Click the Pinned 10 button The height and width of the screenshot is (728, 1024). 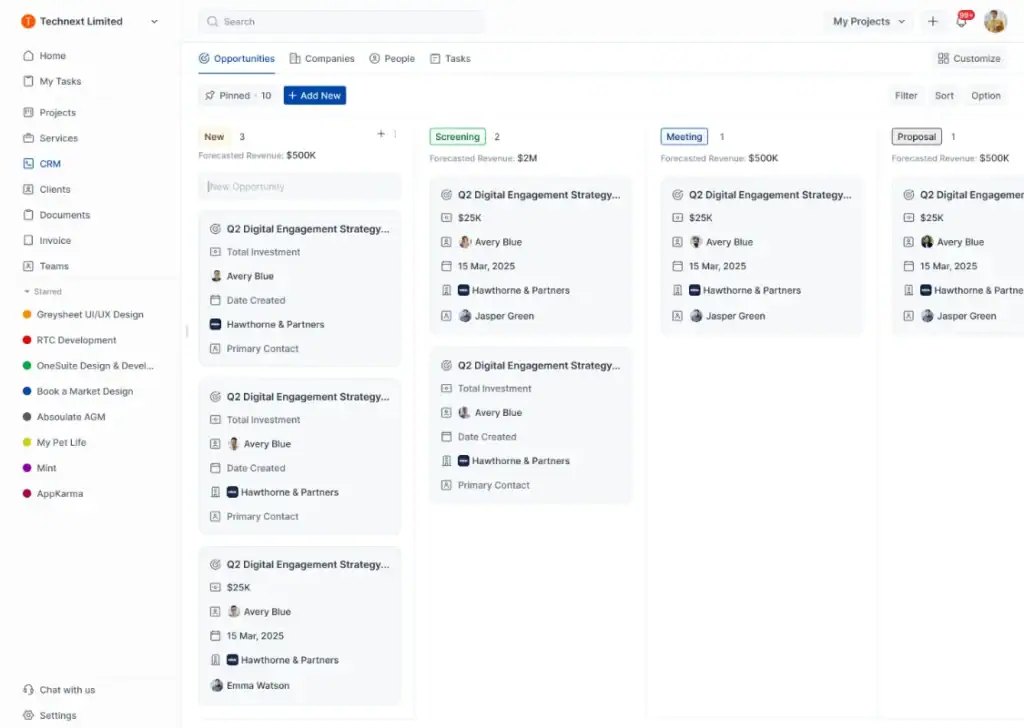tap(237, 95)
